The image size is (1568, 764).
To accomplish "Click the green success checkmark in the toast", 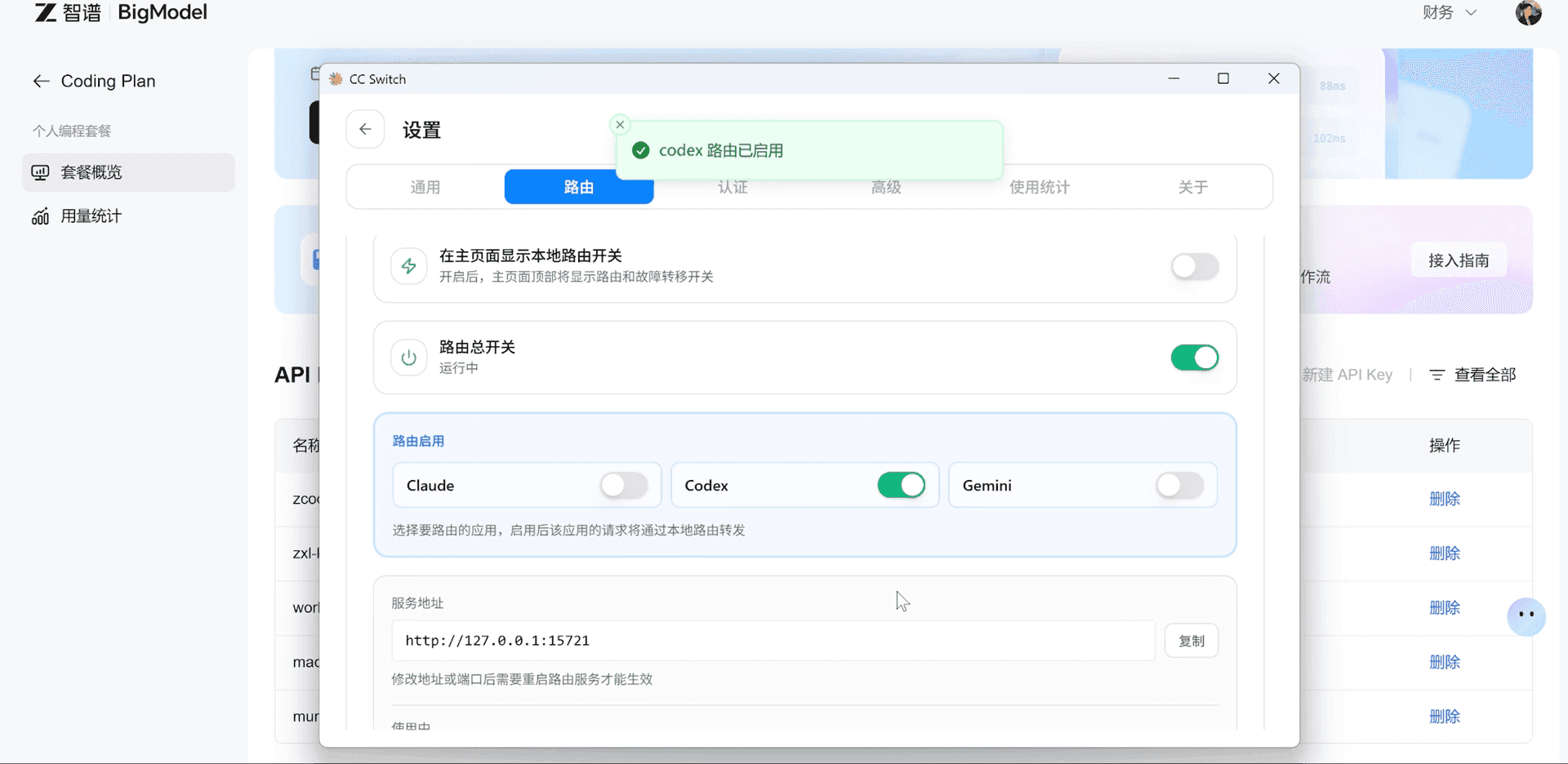I will tap(641, 150).
